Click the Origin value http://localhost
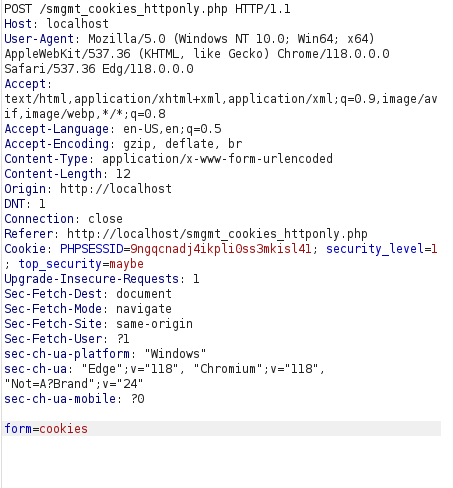Viewport: 453px width, 488px height. pyautogui.click(x=116, y=189)
